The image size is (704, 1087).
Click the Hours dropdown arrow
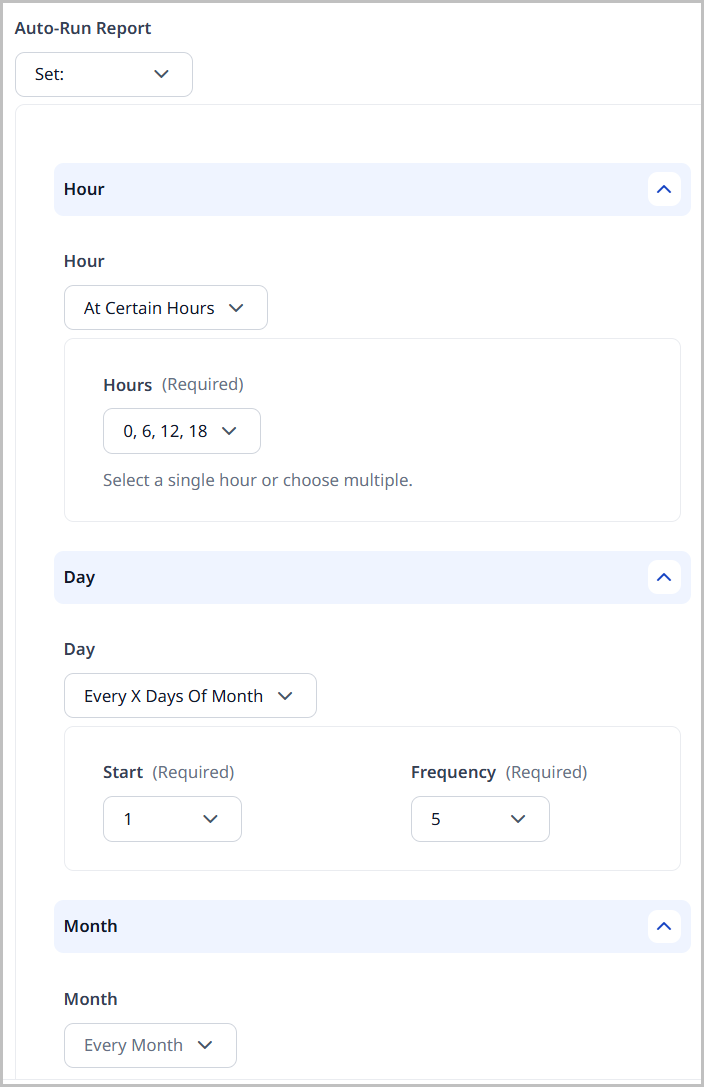click(229, 430)
